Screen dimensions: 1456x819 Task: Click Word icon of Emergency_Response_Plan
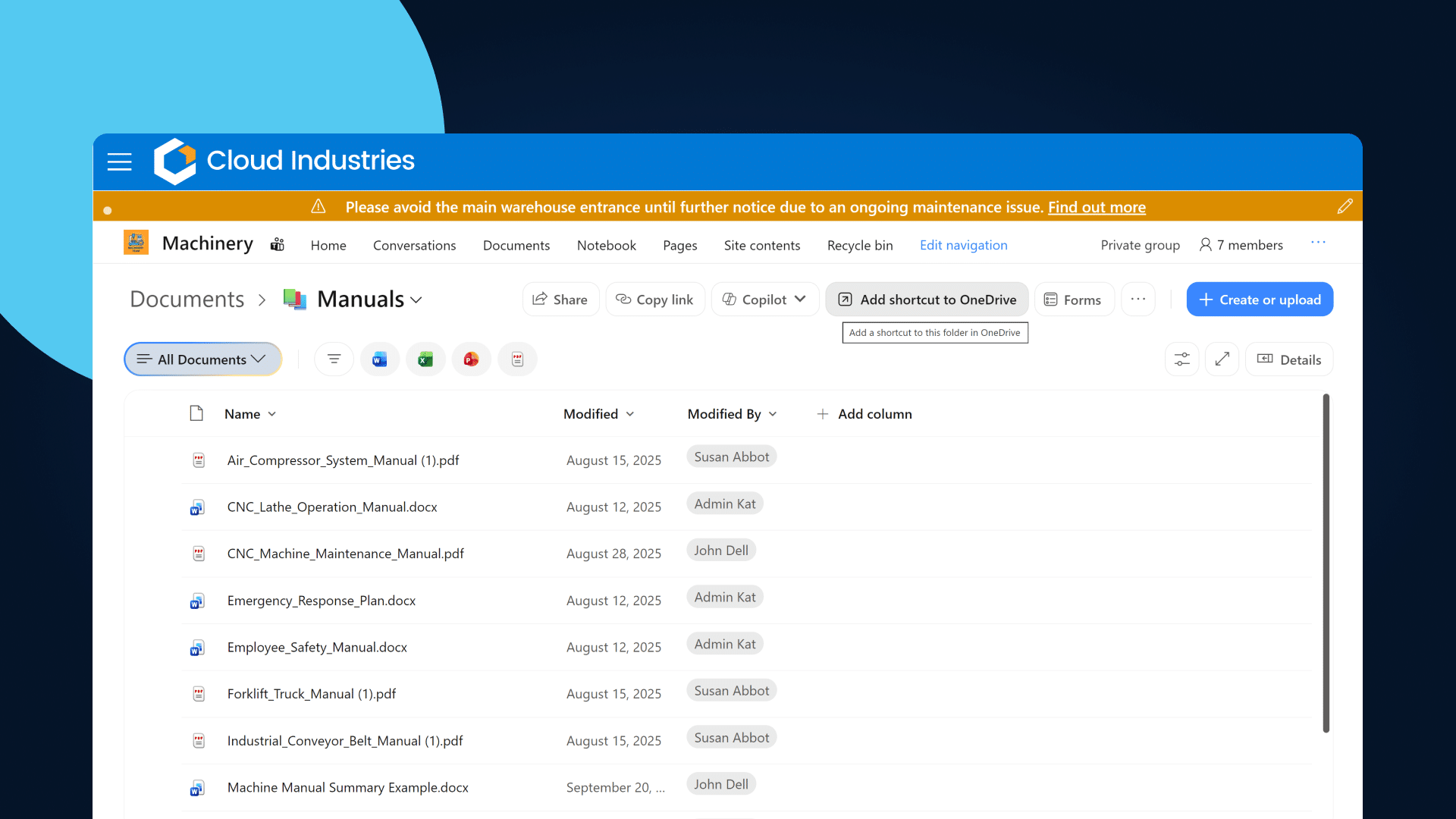[x=197, y=601]
